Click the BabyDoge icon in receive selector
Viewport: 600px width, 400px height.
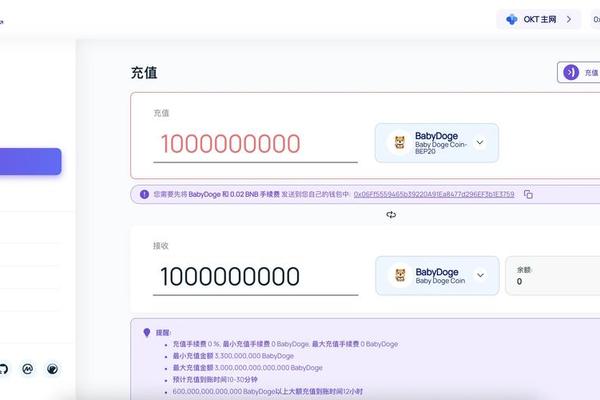pos(400,276)
